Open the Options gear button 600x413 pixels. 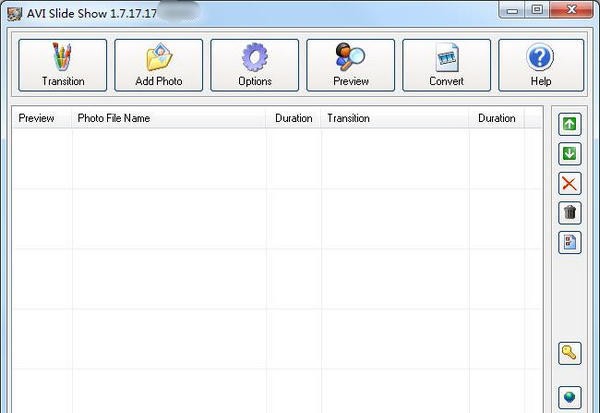click(254, 65)
